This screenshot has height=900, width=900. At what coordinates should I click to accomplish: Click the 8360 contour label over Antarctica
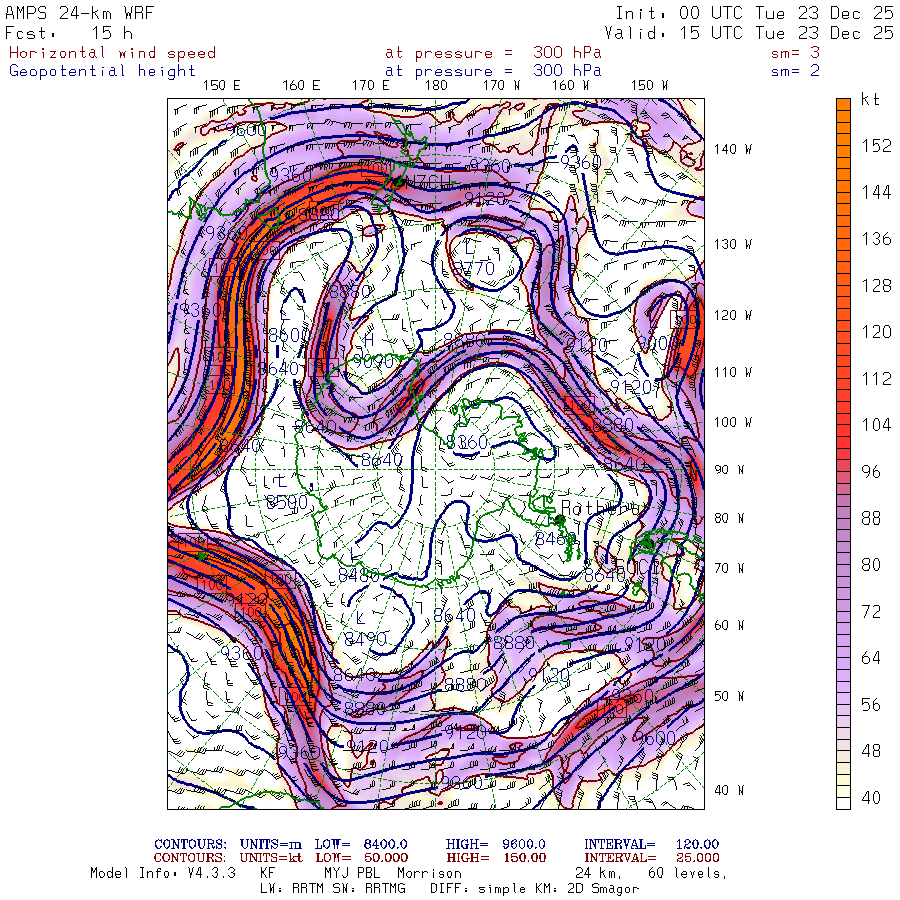(x=467, y=442)
